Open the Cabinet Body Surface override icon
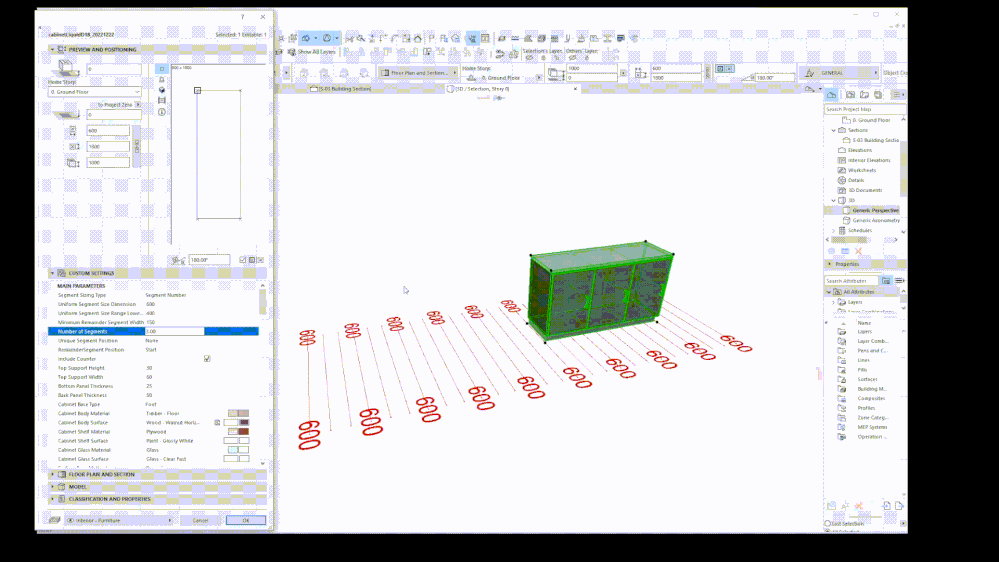The height and width of the screenshot is (562, 999). pyautogui.click(x=217, y=422)
